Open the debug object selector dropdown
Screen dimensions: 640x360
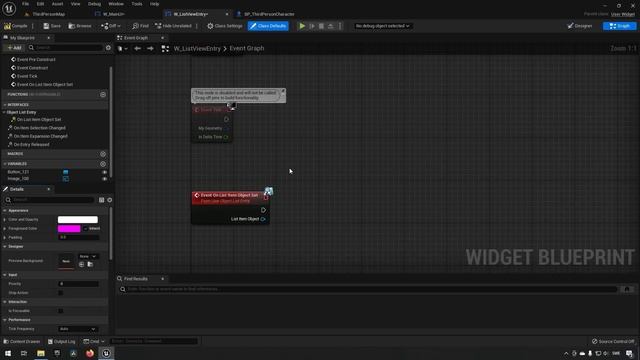click(382, 26)
